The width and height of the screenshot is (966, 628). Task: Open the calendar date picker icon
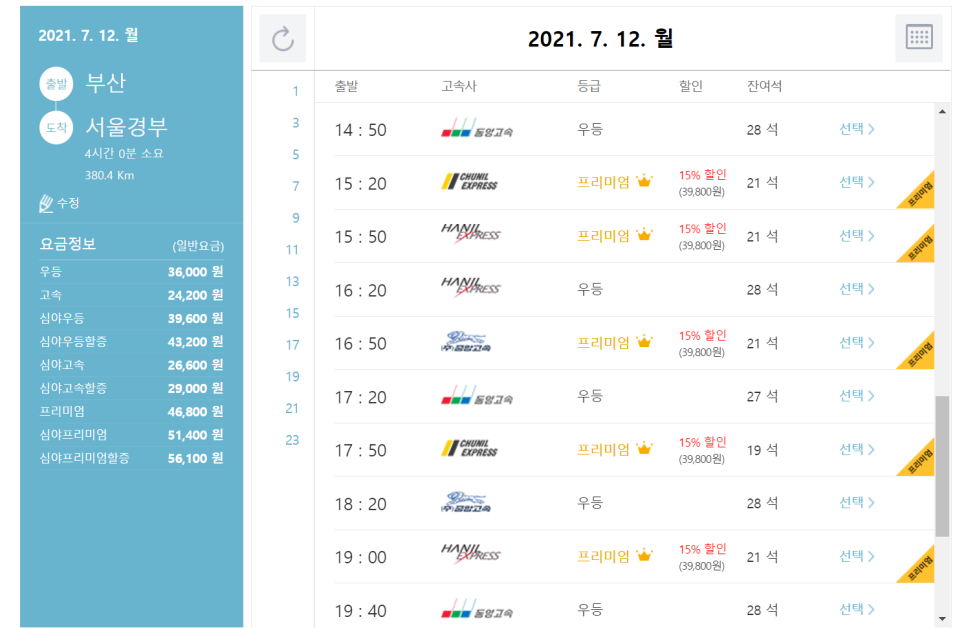918,39
